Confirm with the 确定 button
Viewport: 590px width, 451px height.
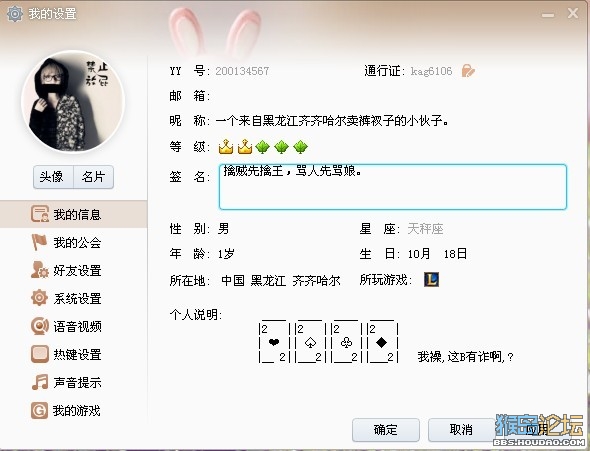(x=386, y=430)
